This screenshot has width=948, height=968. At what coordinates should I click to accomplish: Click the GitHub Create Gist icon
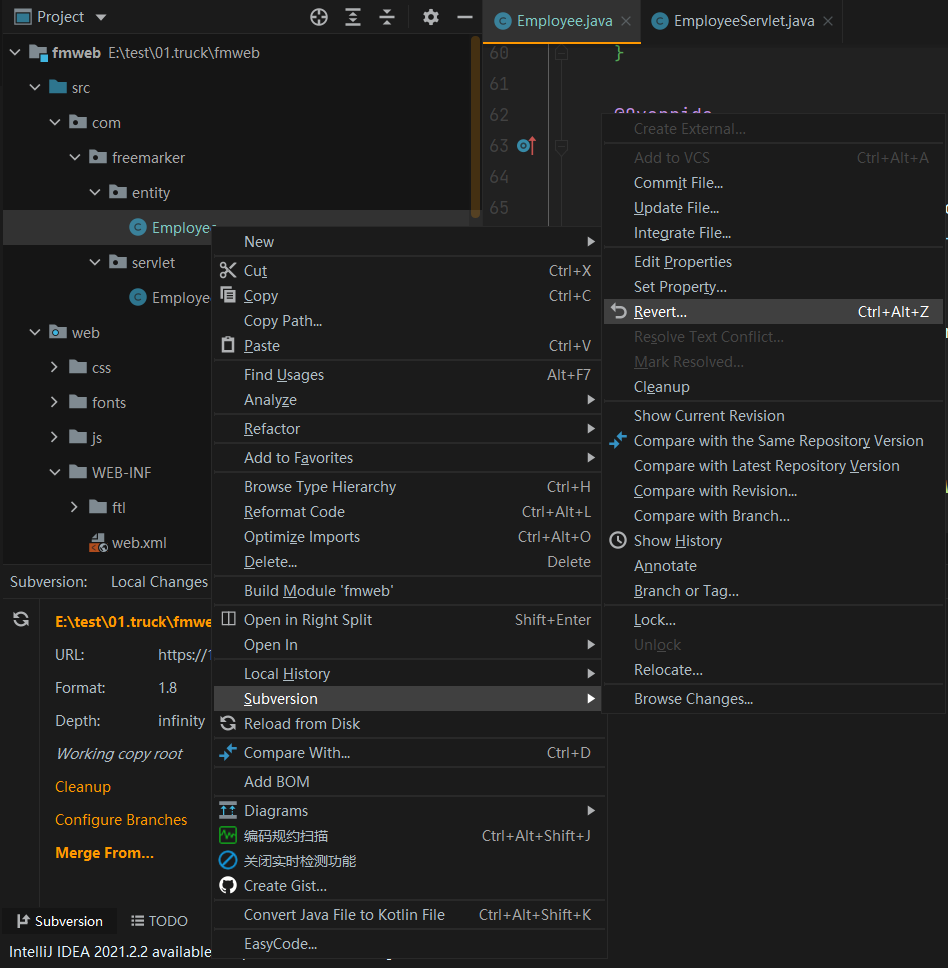(228, 886)
